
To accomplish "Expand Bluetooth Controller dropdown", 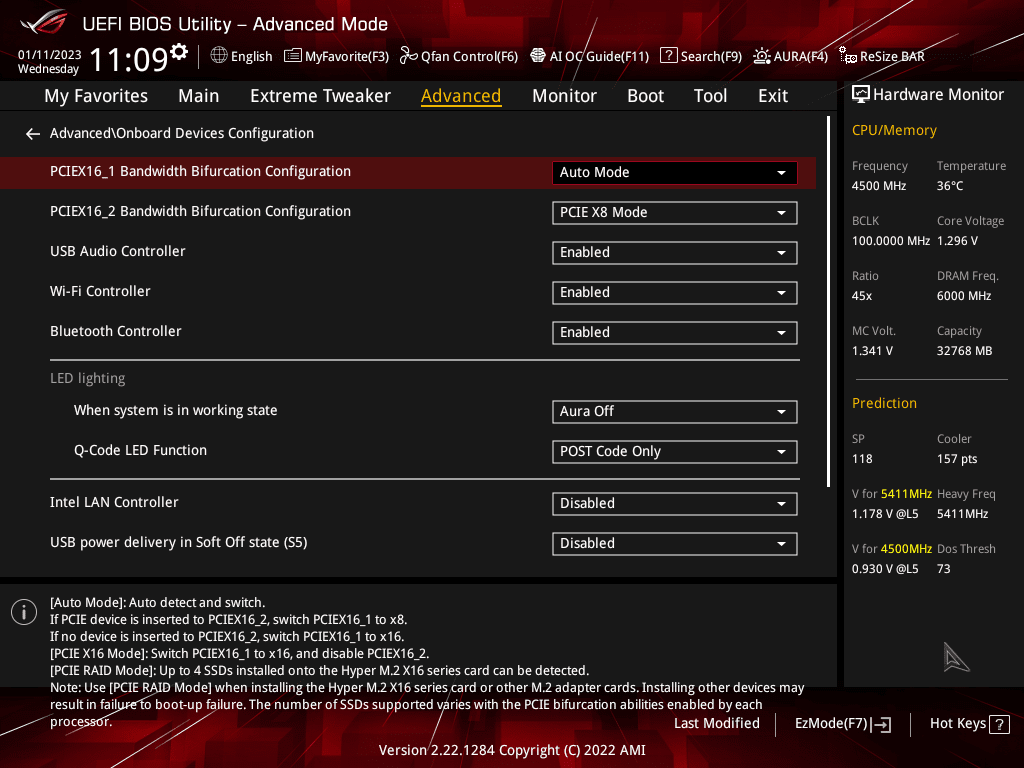I will [x=675, y=332].
